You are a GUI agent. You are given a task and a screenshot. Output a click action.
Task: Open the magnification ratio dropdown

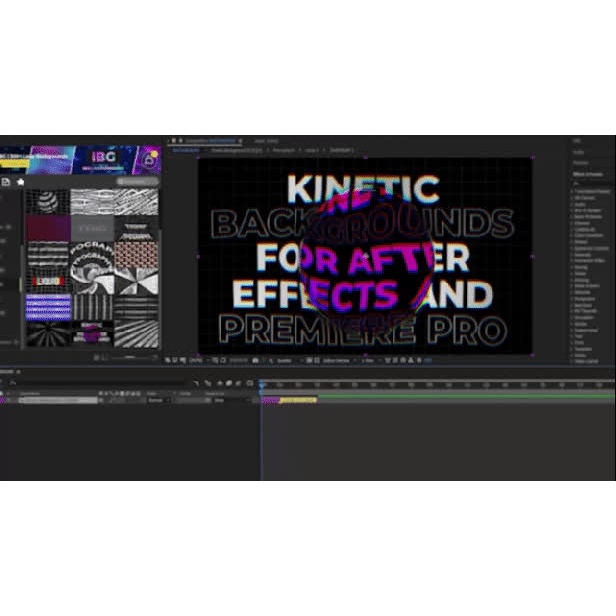click(198, 360)
